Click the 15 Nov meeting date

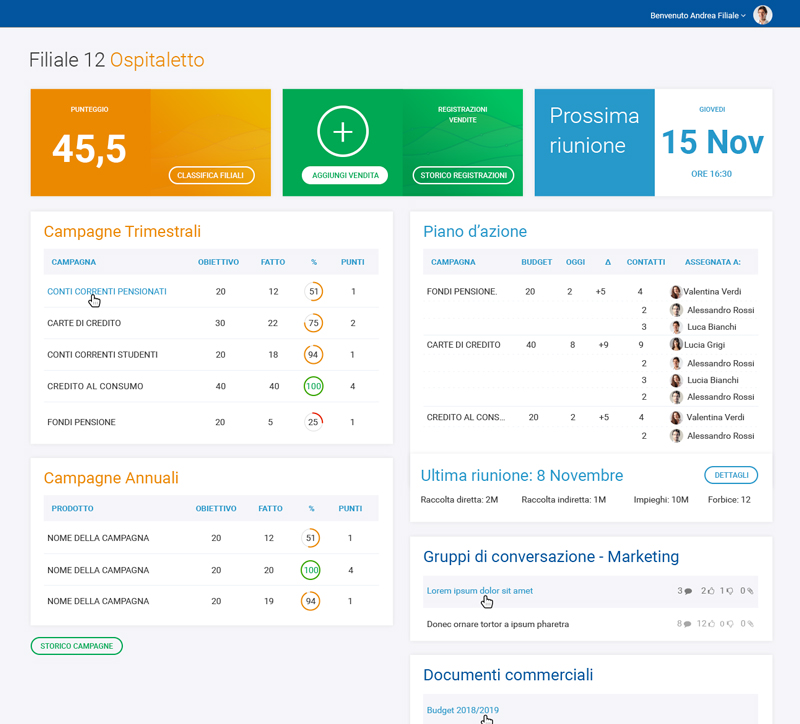tap(713, 141)
